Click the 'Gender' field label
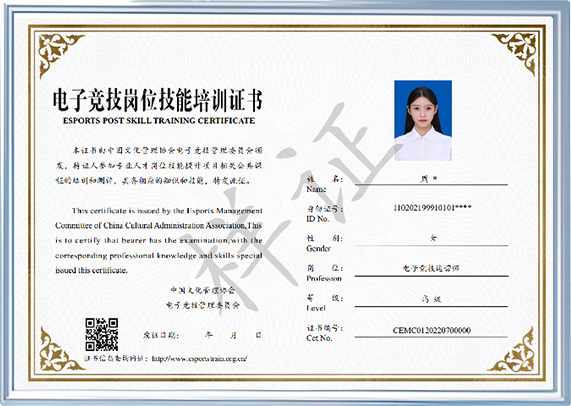 click(318, 248)
